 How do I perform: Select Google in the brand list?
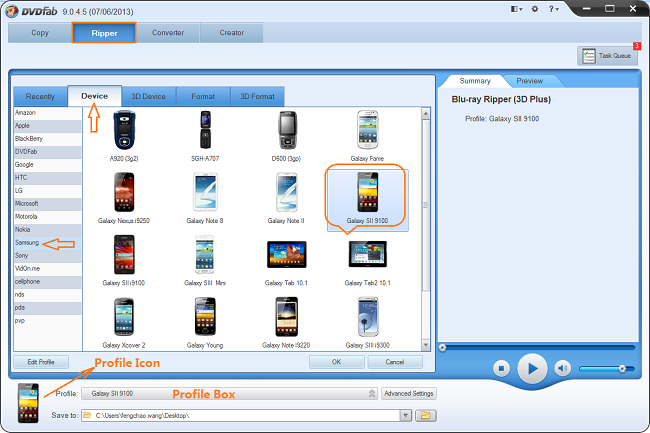pos(48,164)
